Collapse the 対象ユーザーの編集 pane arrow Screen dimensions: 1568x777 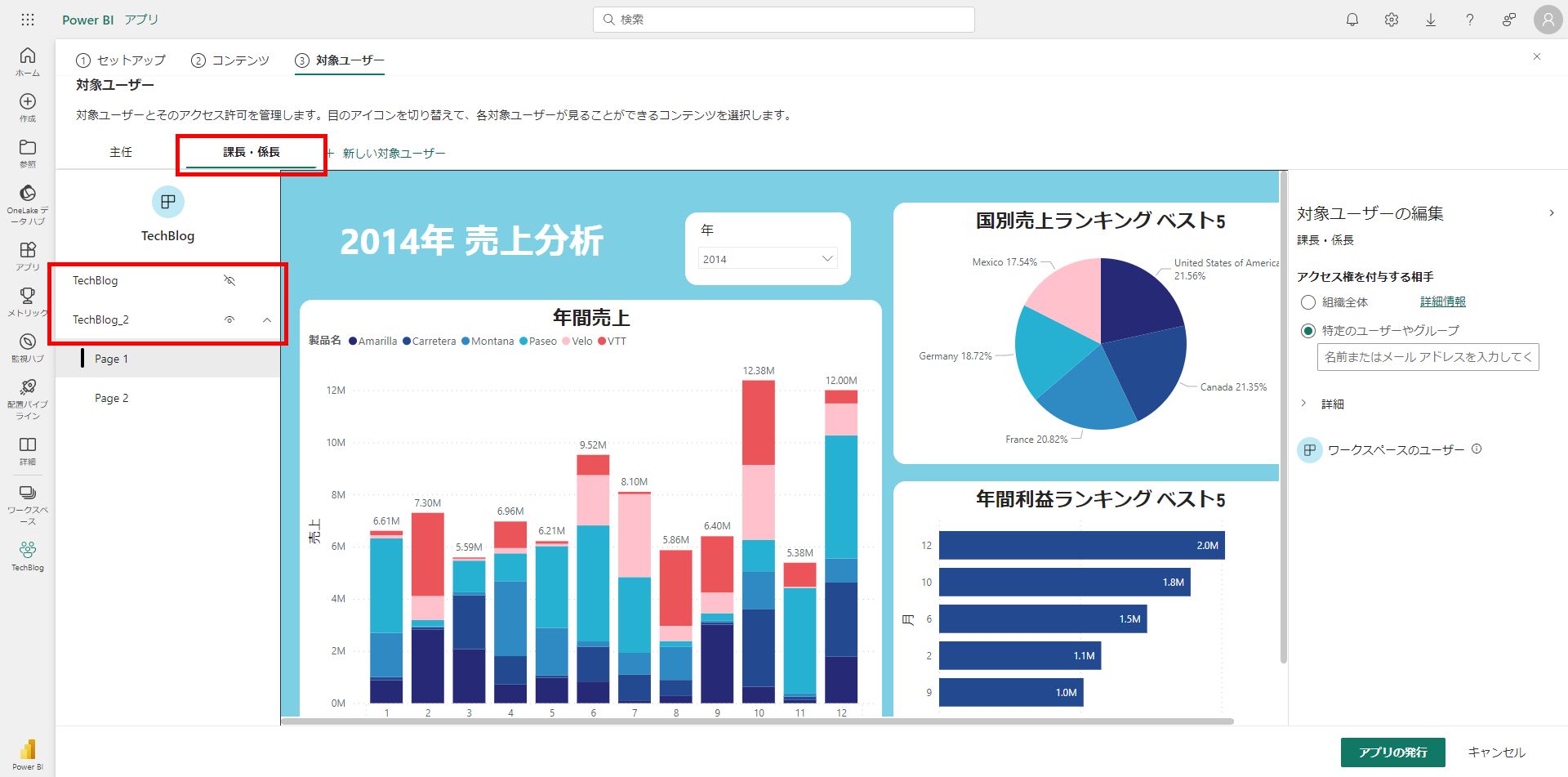[x=1552, y=213]
